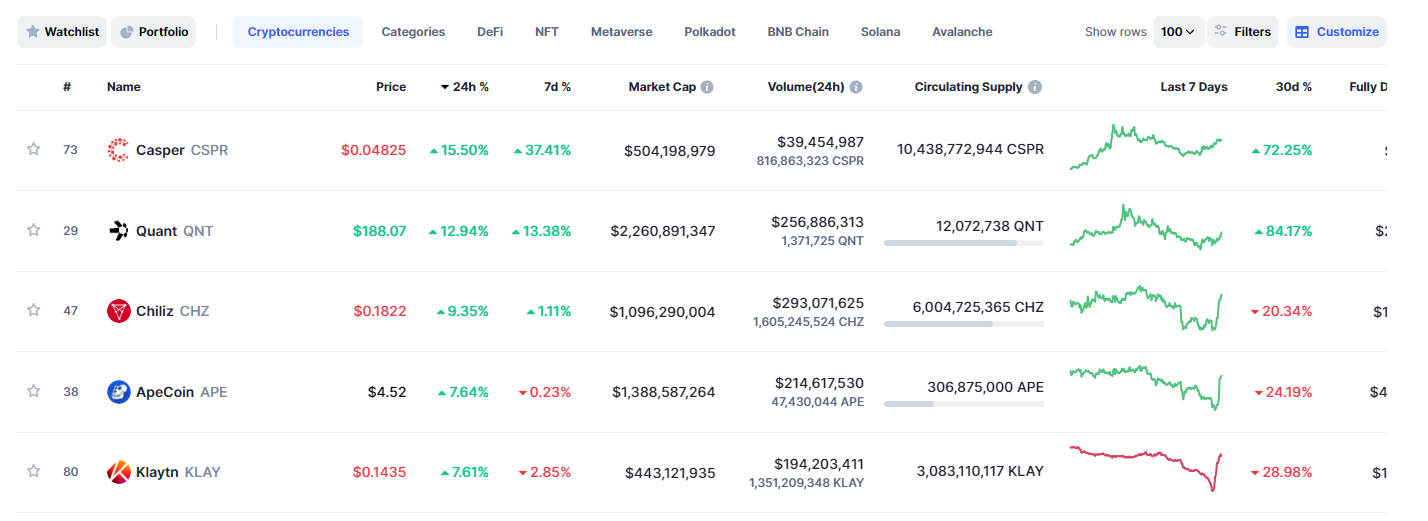
Task: Select the Solana tab
Action: [880, 32]
